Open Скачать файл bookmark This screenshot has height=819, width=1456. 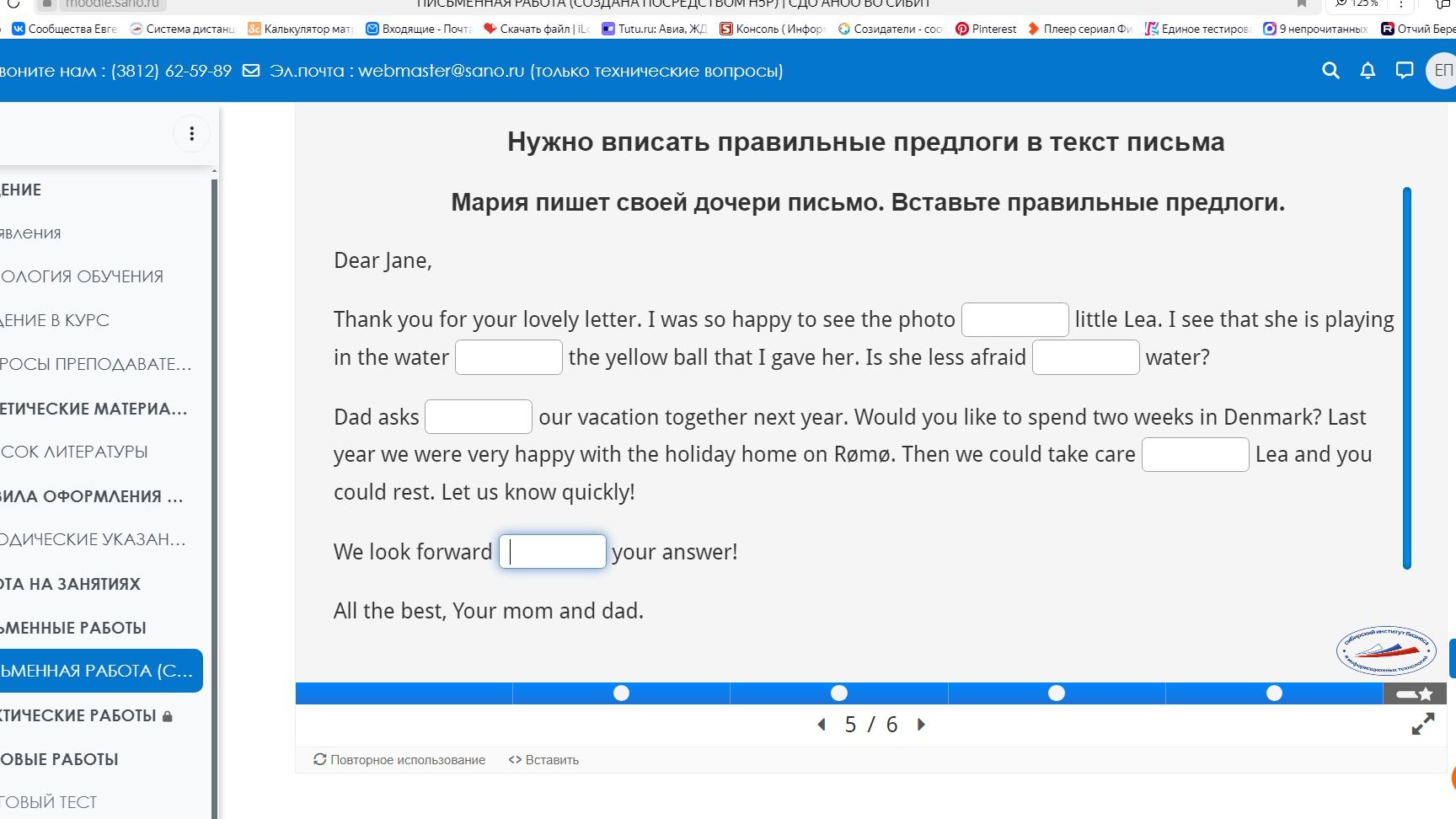click(x=537, y=29)
